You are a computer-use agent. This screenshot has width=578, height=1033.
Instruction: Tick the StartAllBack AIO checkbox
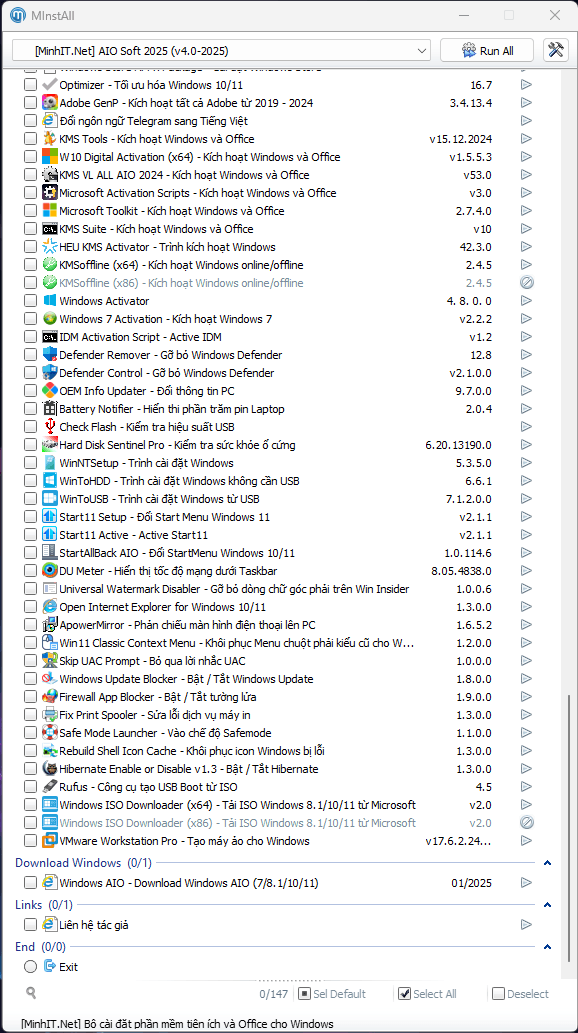pyautogui.click(x=30, y=553)
